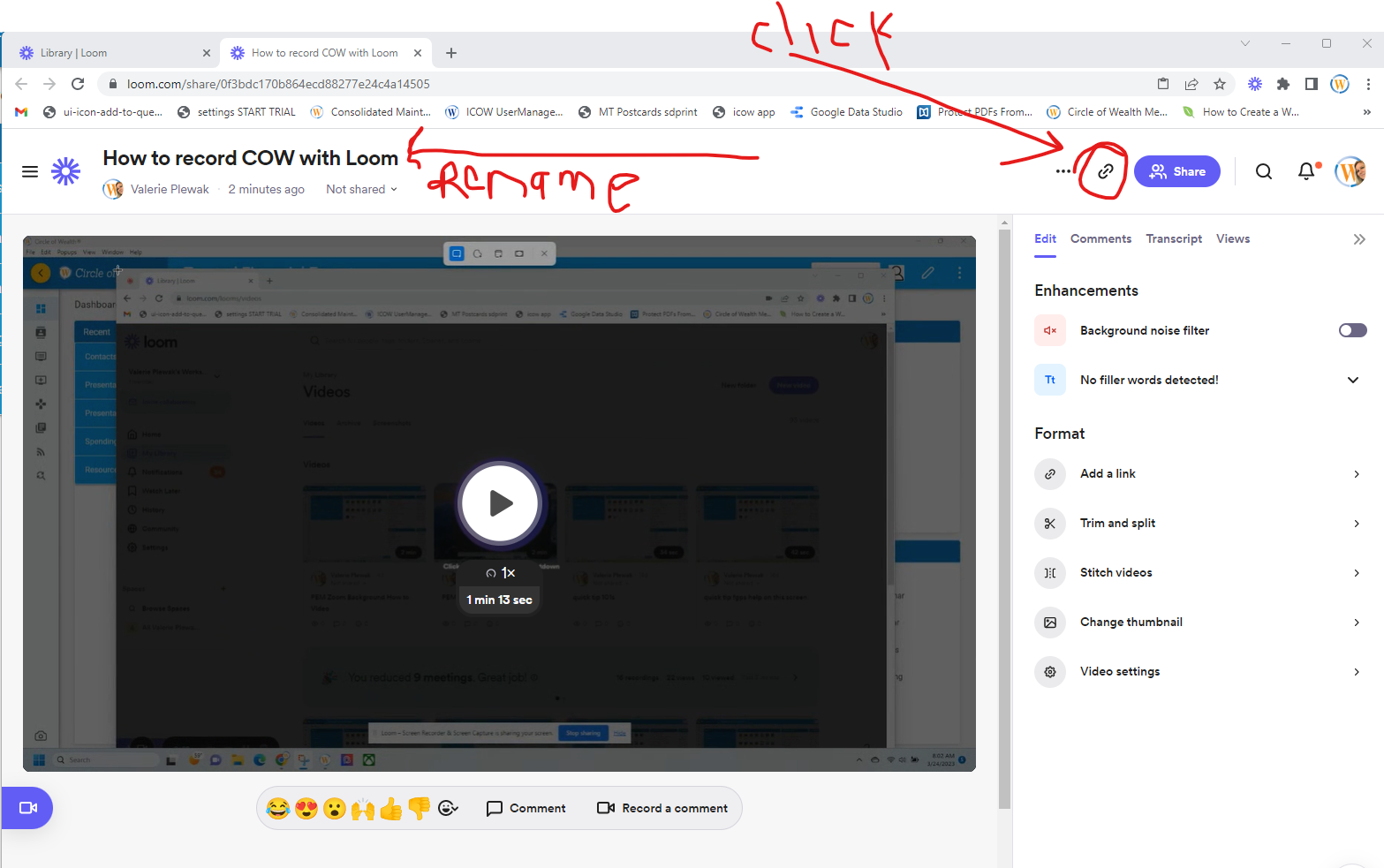Image resolution: width=1384 pixels, height=868 pixels.
Task: Open the three-dot more options menu
Action: 1063,171
